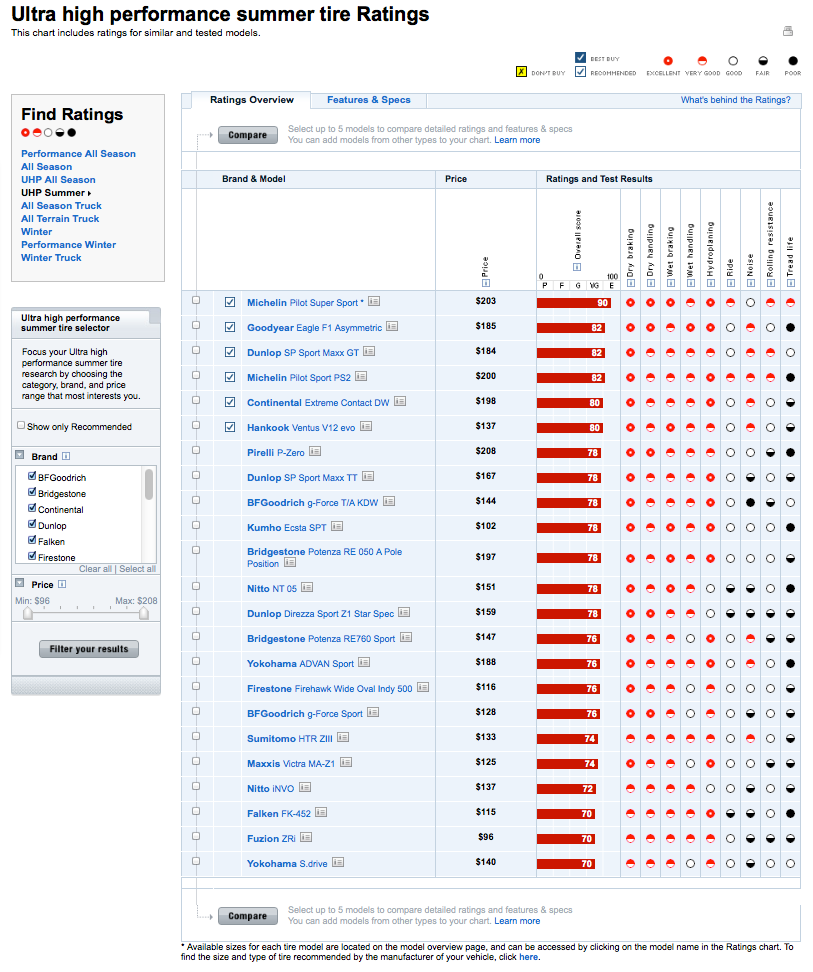813x972 pixels.
Task: Click the maximum price slider handle
Action: click(144, 613)
